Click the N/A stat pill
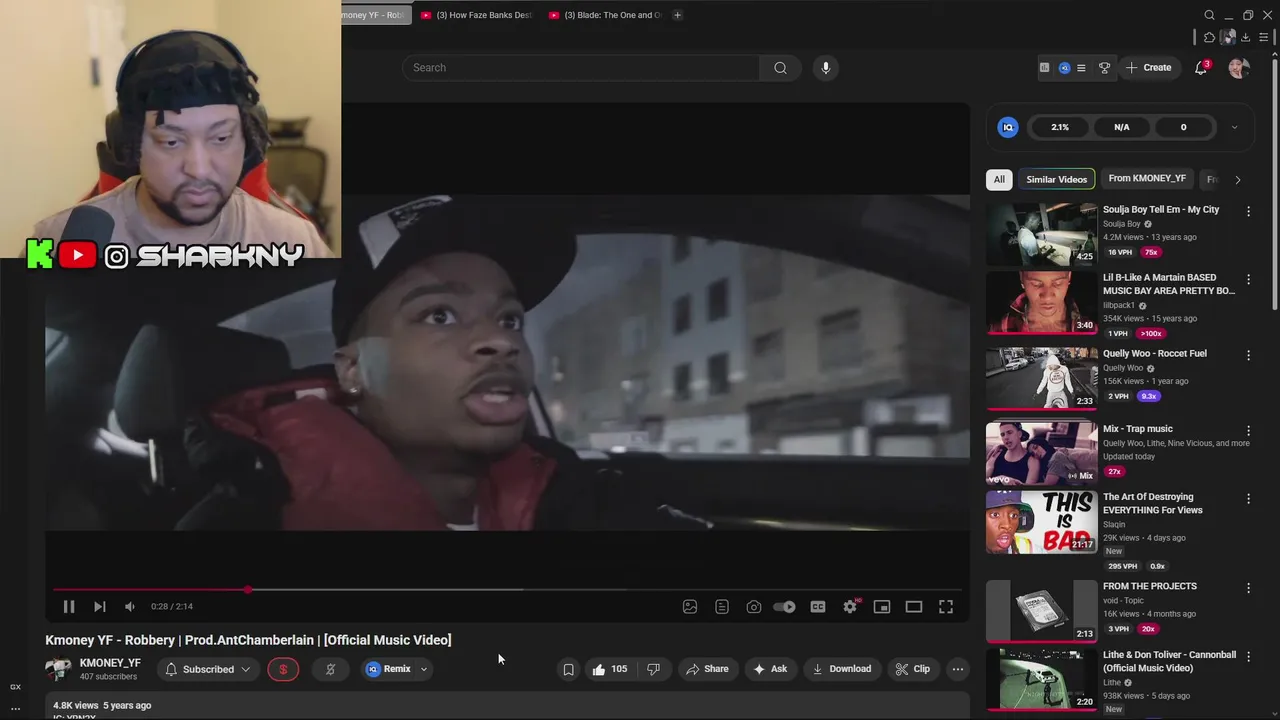 tap(1122, 127)
